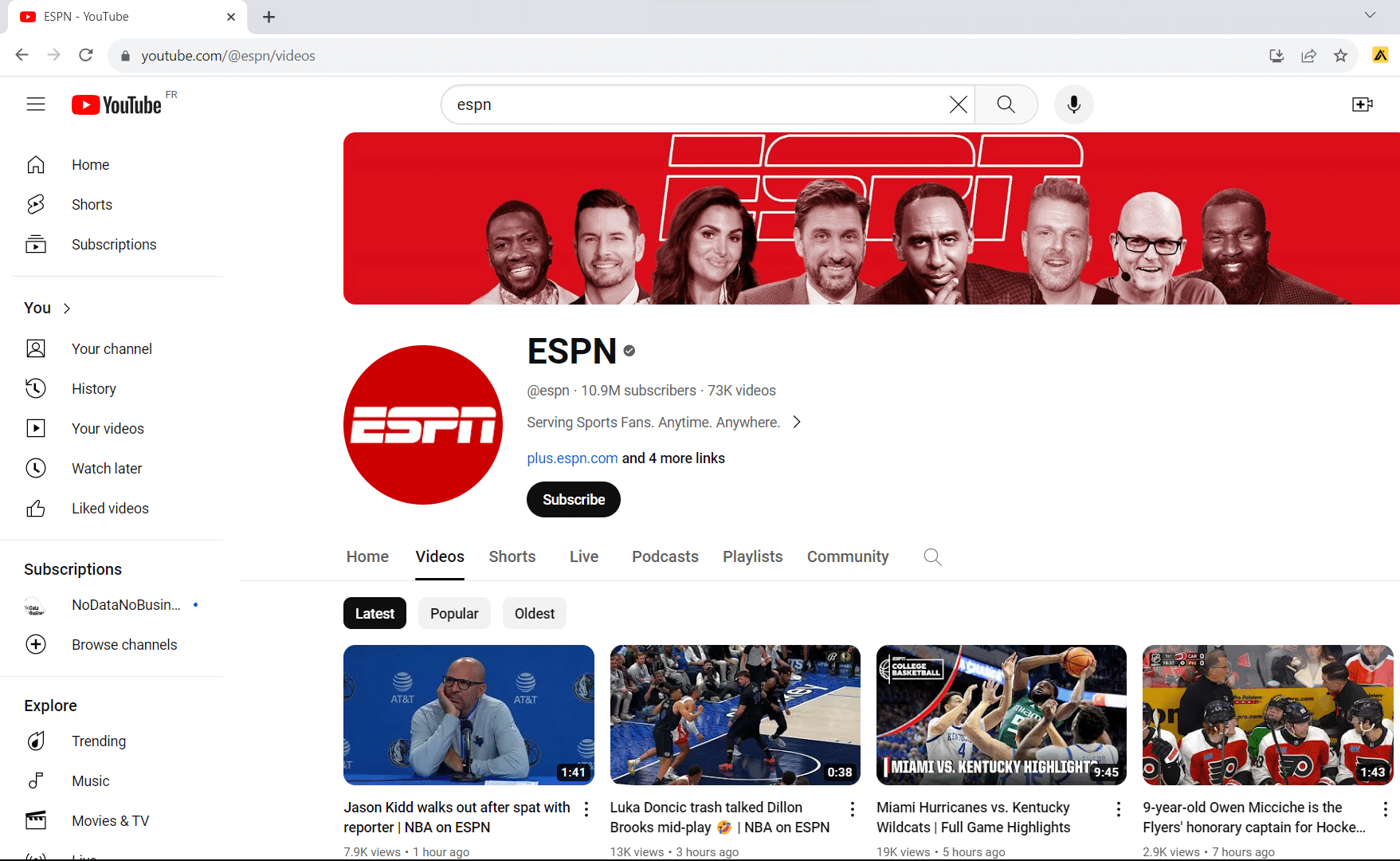Subscribe to the ESPN channel
Image resolution: width=1400 pixels, height=861 pixels.
573,500
